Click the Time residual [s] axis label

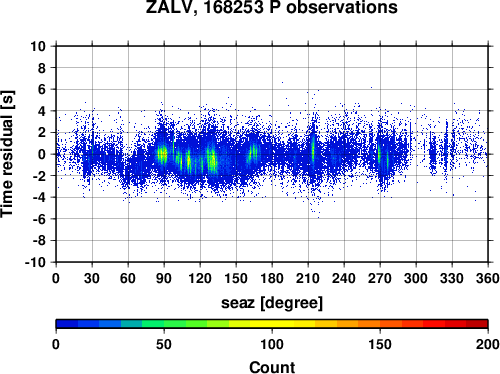[7, 154]
